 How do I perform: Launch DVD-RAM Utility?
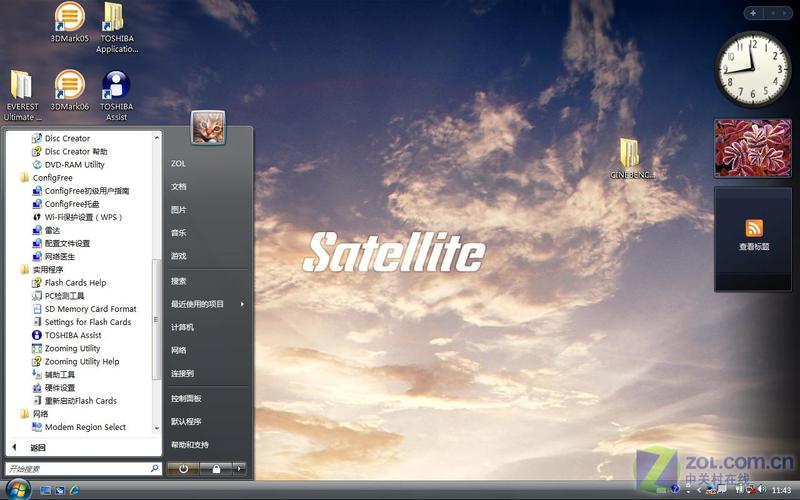[x=68, y=165]
